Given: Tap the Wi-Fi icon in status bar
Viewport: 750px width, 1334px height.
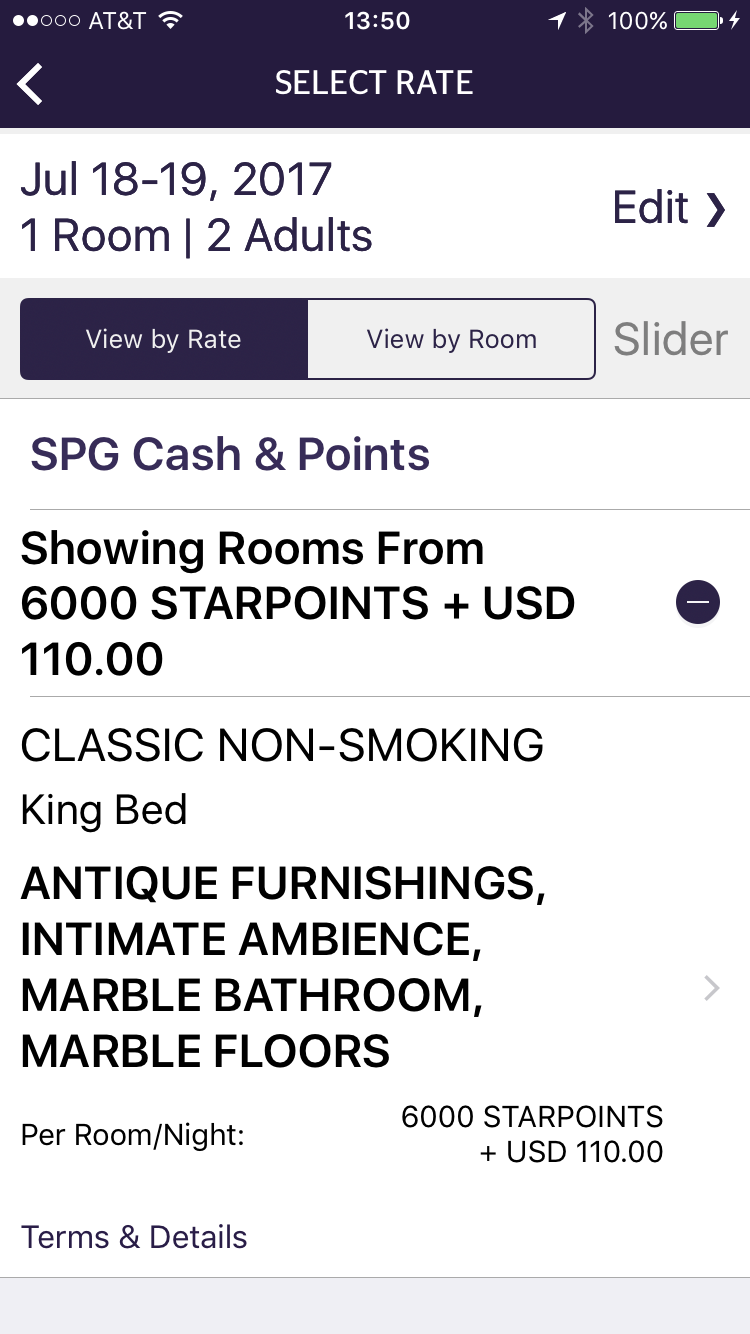Looking at the screenshot, I should (170, 21).
